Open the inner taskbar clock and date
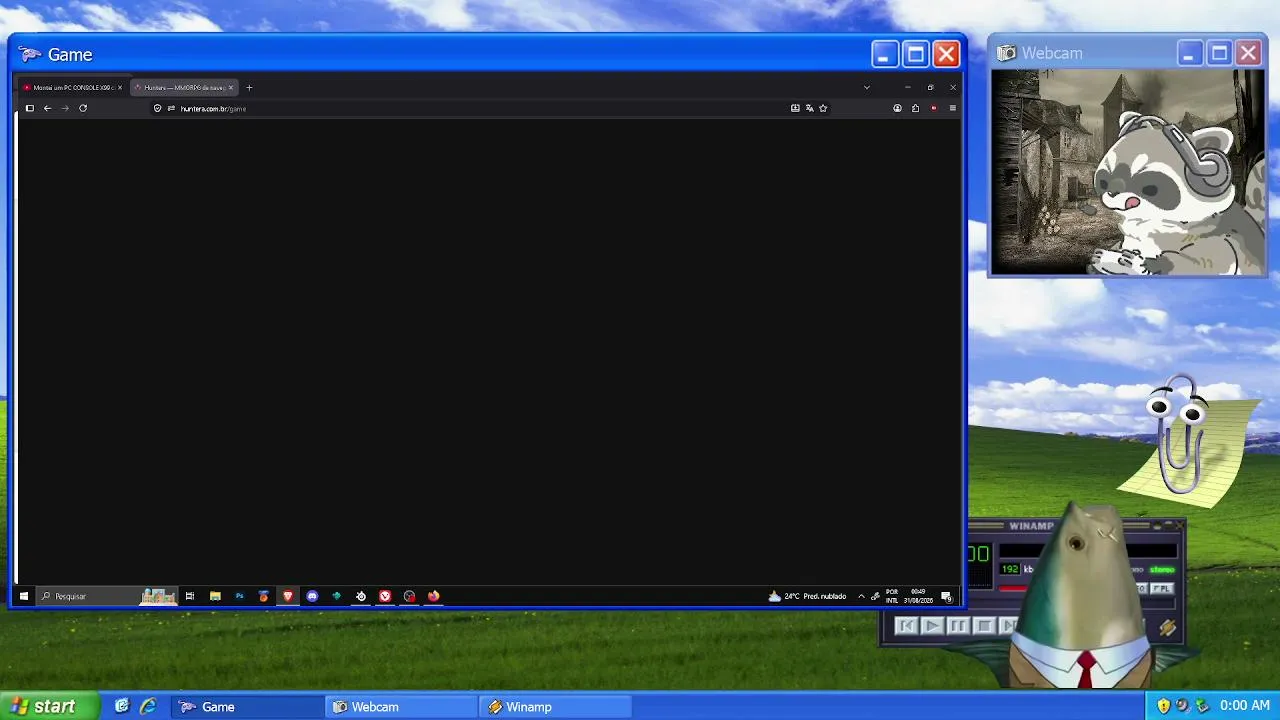The height and width of the screenshot is (720, 1280). tap(918, 596)
